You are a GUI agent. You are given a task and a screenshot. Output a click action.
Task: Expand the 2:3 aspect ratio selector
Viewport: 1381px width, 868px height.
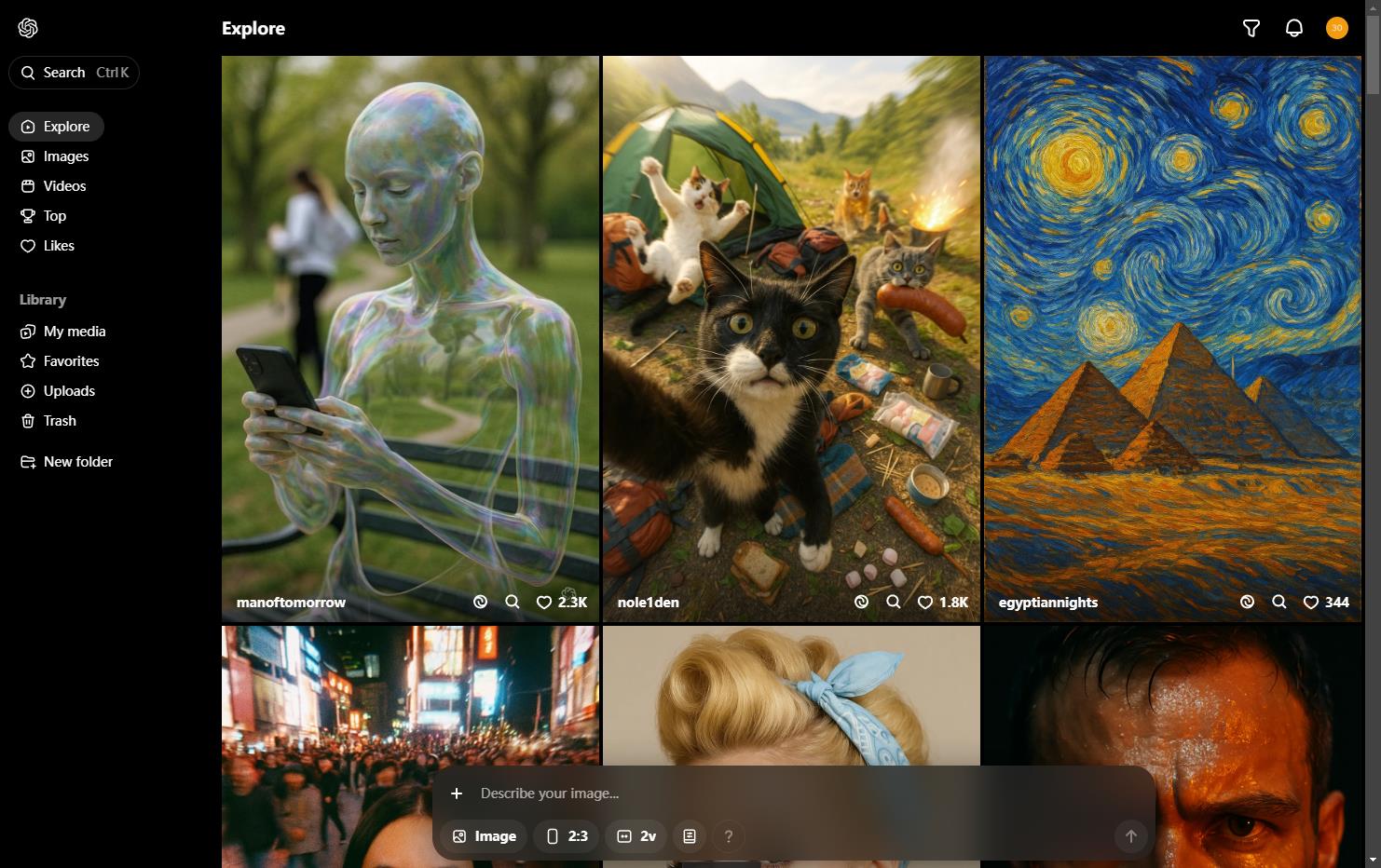(x=567, y=836)
